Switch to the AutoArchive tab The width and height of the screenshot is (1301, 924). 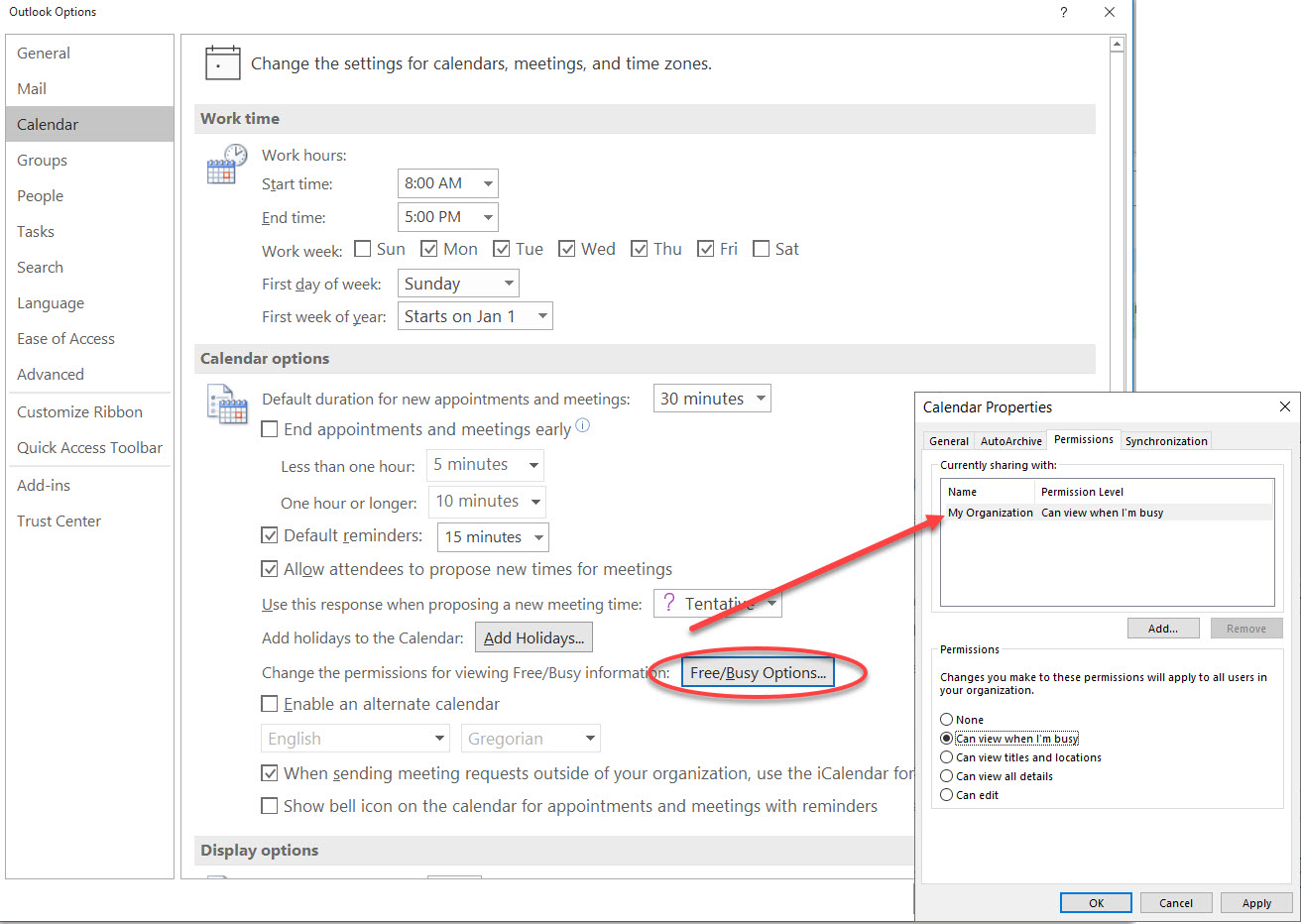[x=1010, y=441]
